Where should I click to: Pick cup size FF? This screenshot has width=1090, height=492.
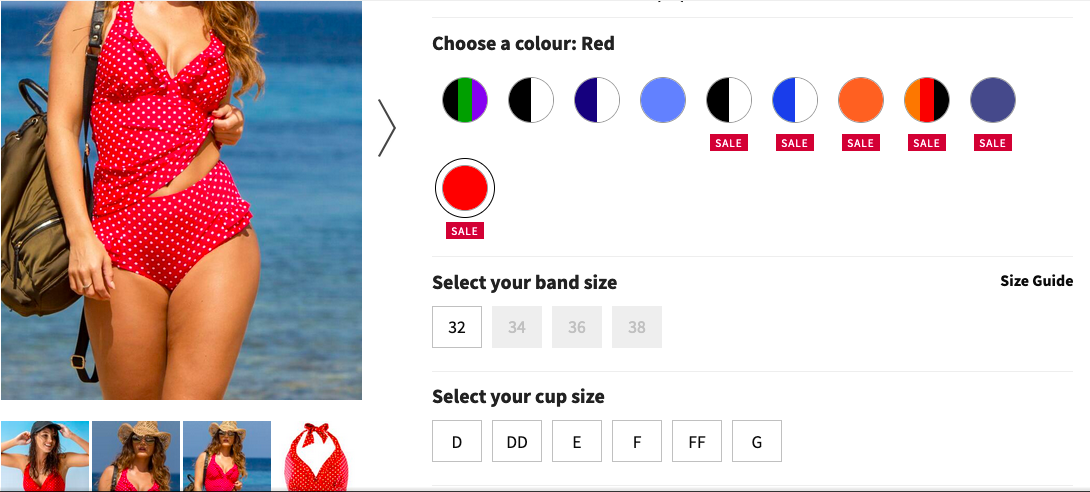(x=697, y=441)
